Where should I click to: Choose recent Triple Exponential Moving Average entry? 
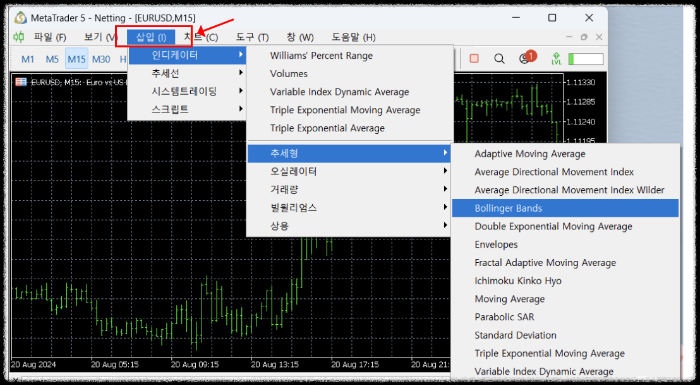point(345,110)
